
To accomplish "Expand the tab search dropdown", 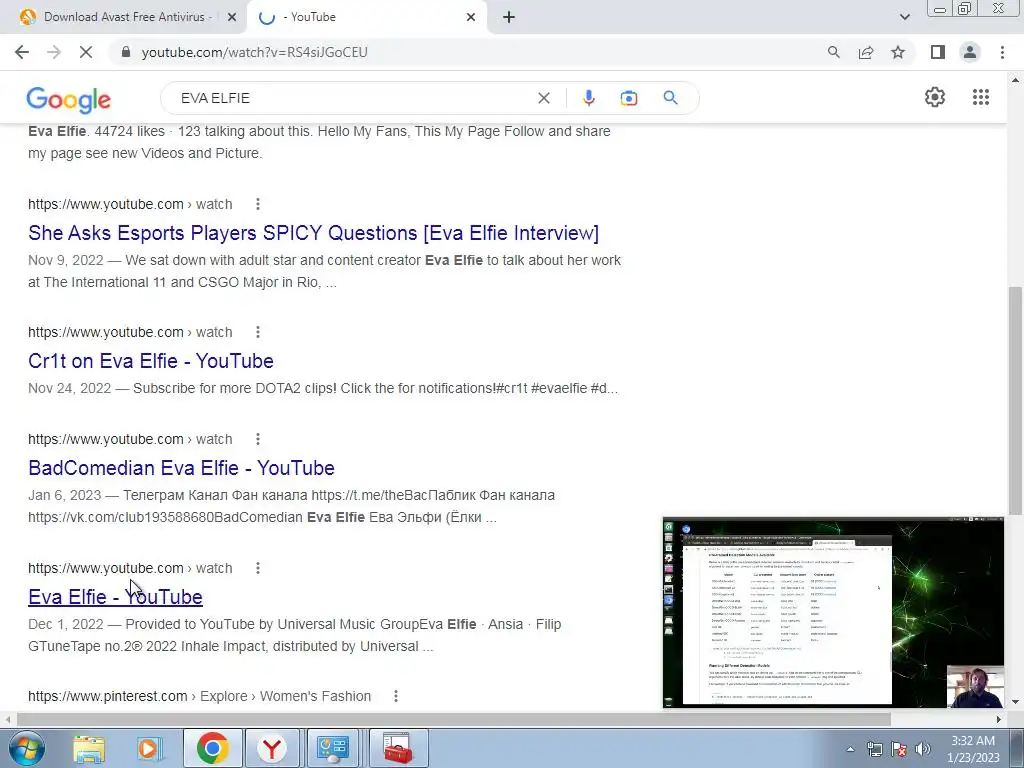I will click(x=904, y=18).
